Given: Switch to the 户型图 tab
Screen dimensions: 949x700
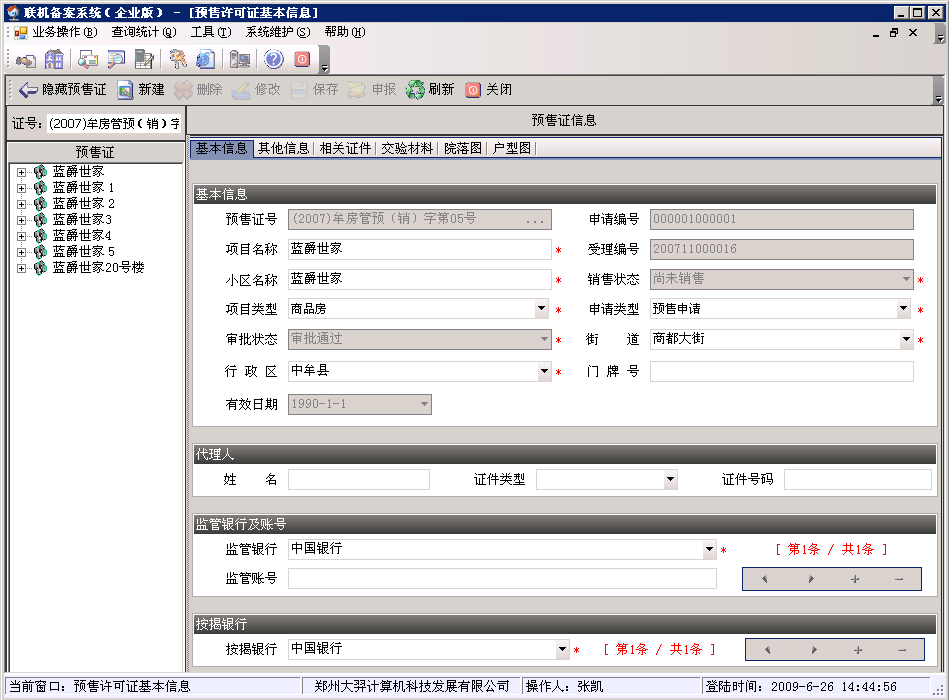Looking at the screenshot, I should tap(511, 148).
